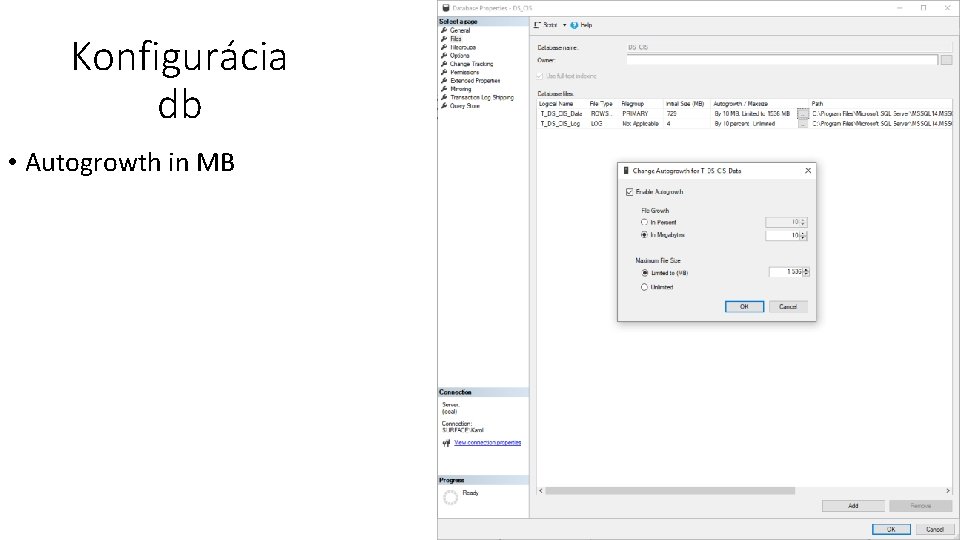The width and height of the screenshot is (960, 540).
Task: Open the Transaction Log Shipping page
Action: coord(482,97)
